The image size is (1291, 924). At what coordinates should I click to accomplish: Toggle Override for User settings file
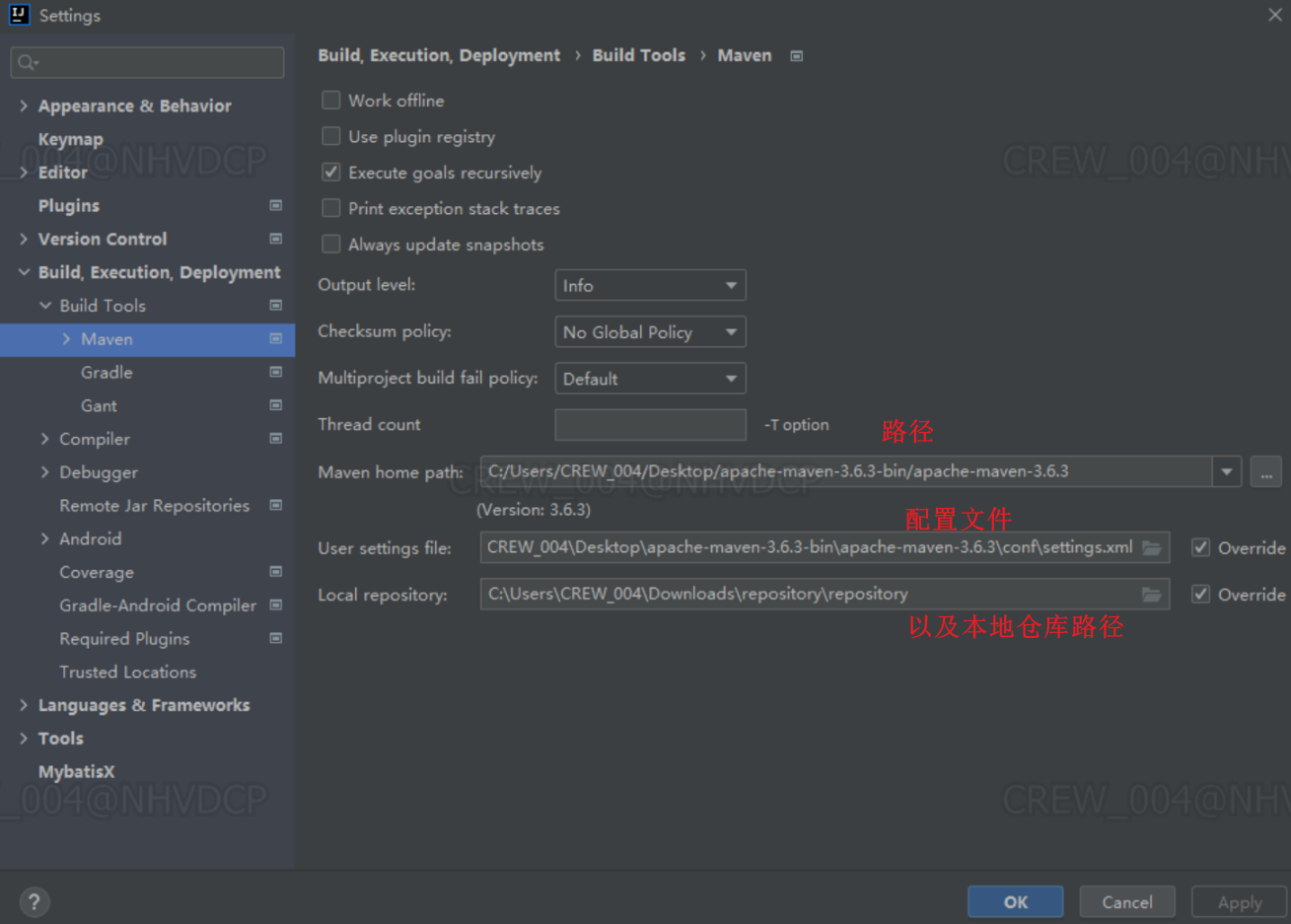coord(1201,547)
